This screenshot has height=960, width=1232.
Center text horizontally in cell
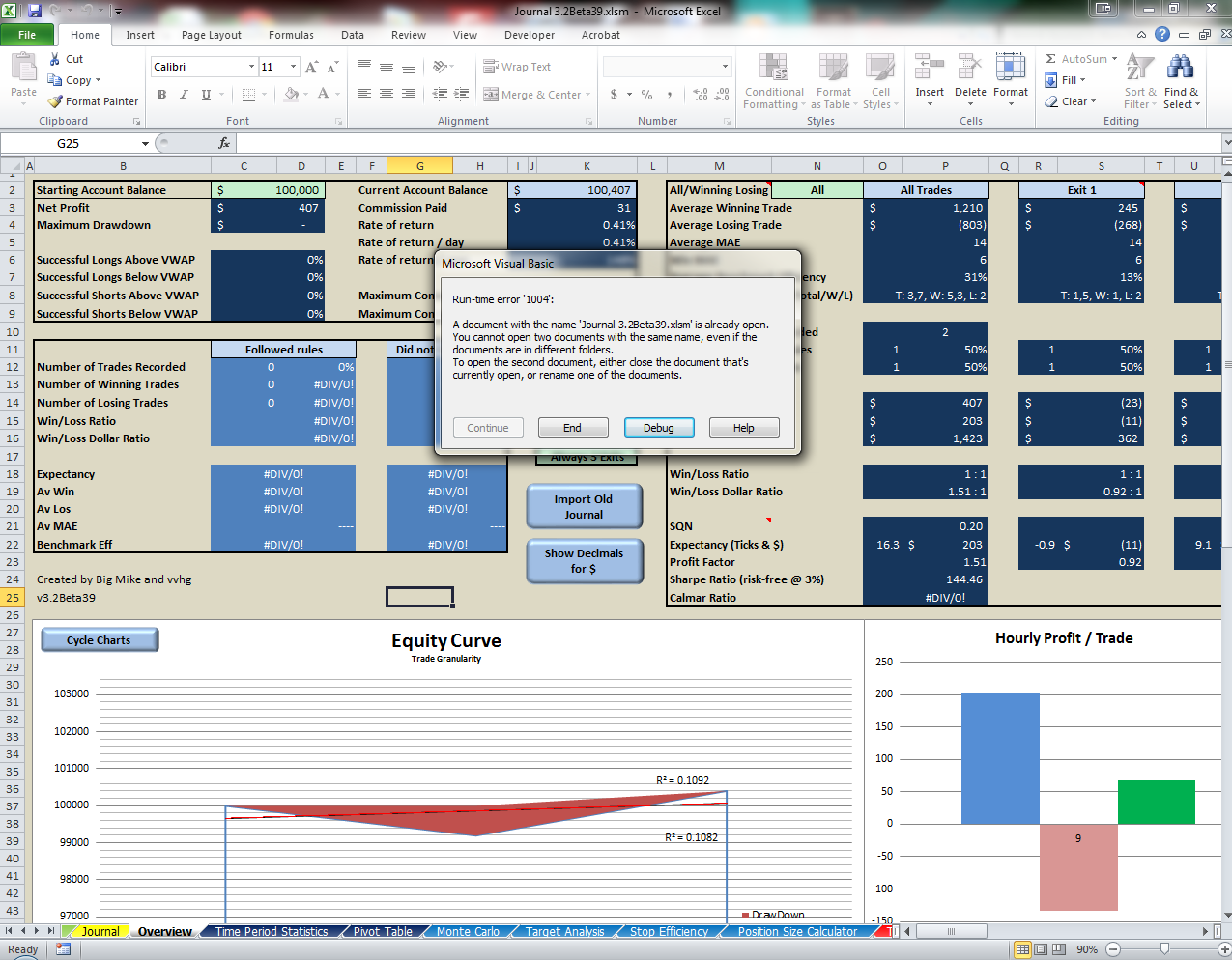[x=387, y=95]
